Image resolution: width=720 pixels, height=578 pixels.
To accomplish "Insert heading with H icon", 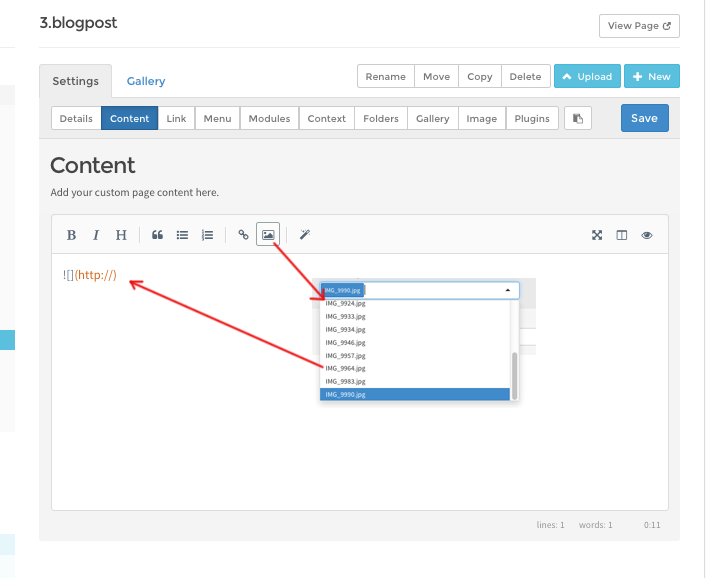I will (121, 235).
